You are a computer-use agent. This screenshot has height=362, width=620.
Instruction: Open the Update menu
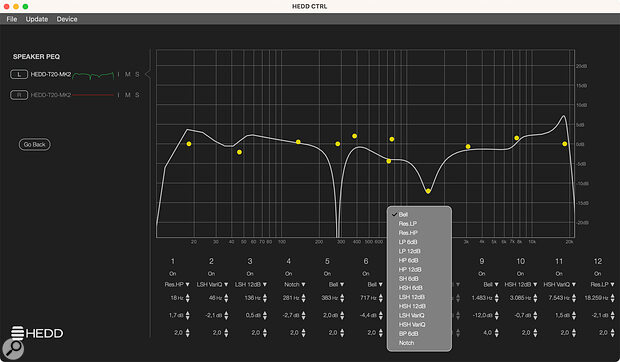37,19
